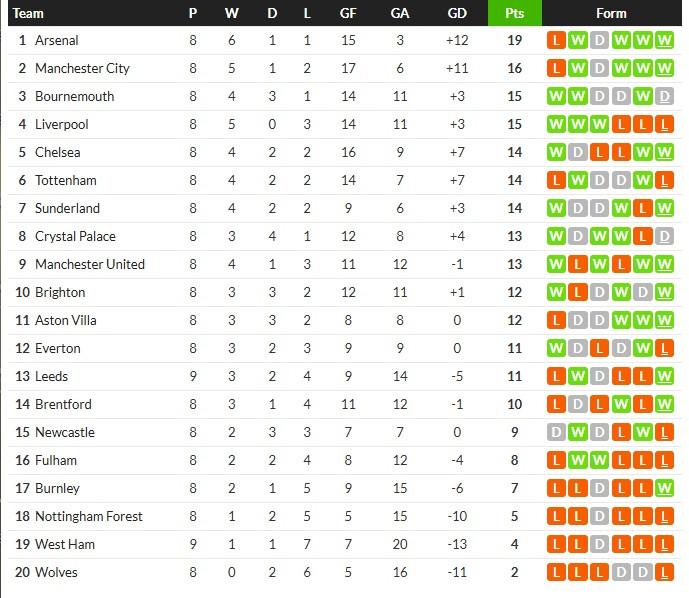Click Nottingham Forest's grey D form badge

click(600, 516)
